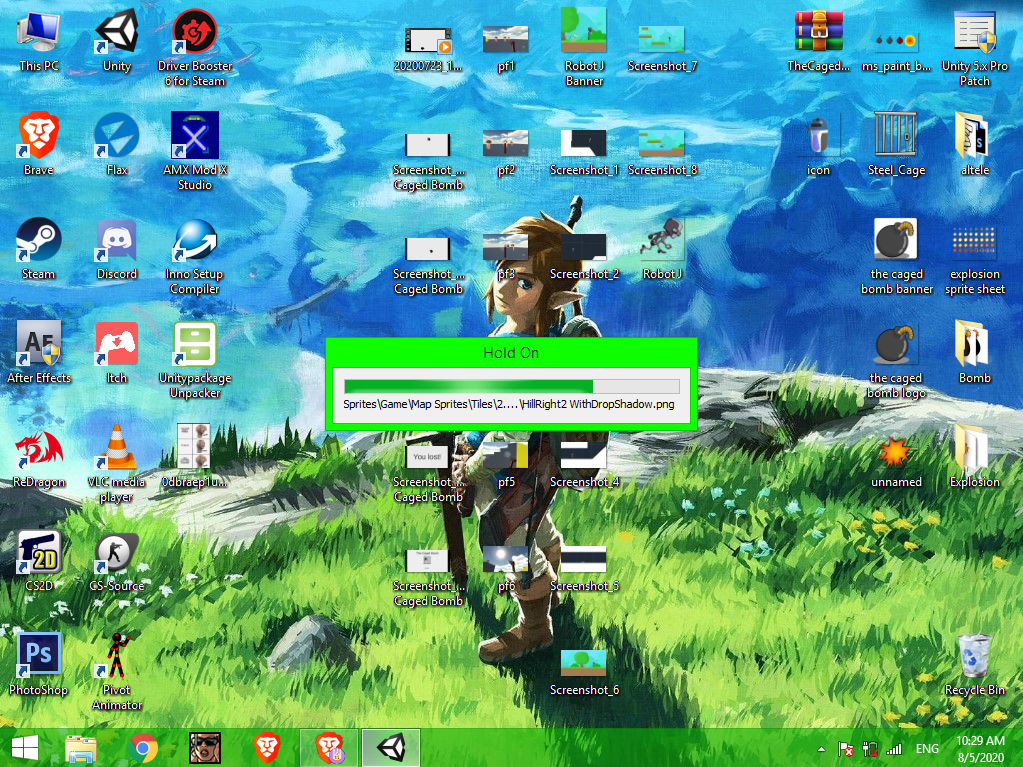Open File Explorer from the taskbar
This screenshot has height=767, width=1023.
(x=81, y=747)
